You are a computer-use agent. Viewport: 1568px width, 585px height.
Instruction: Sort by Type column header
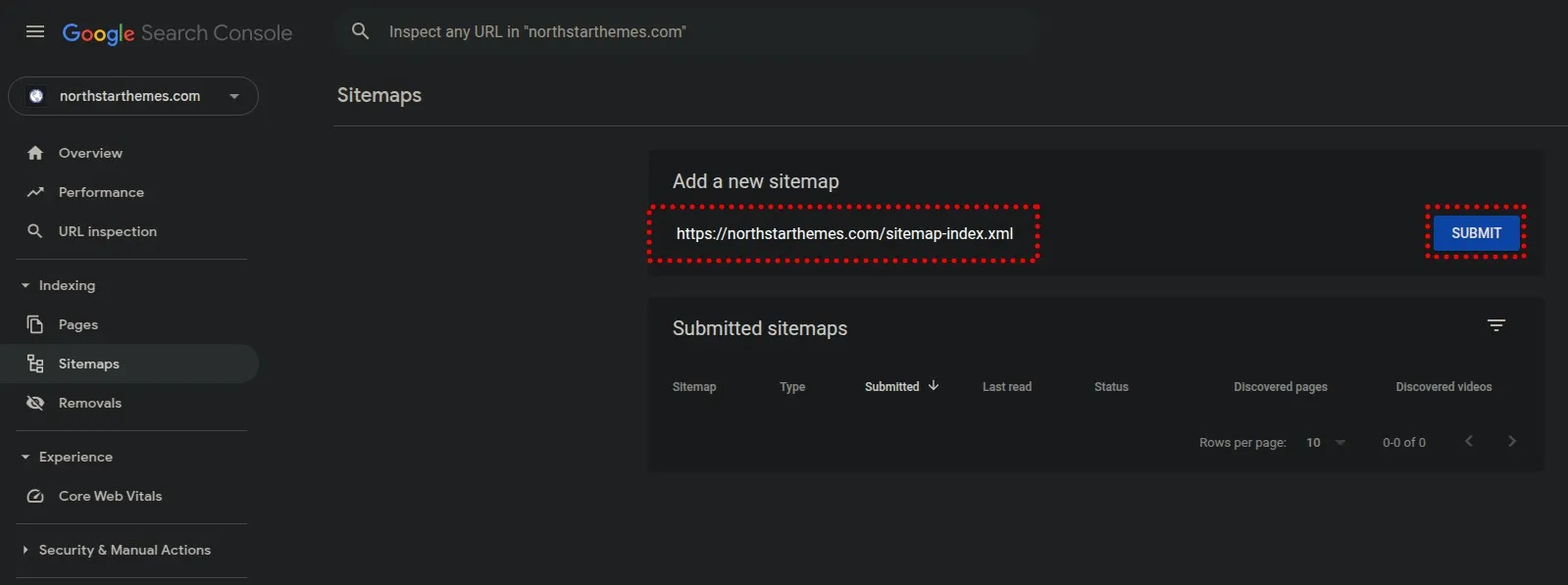[792, 387]
